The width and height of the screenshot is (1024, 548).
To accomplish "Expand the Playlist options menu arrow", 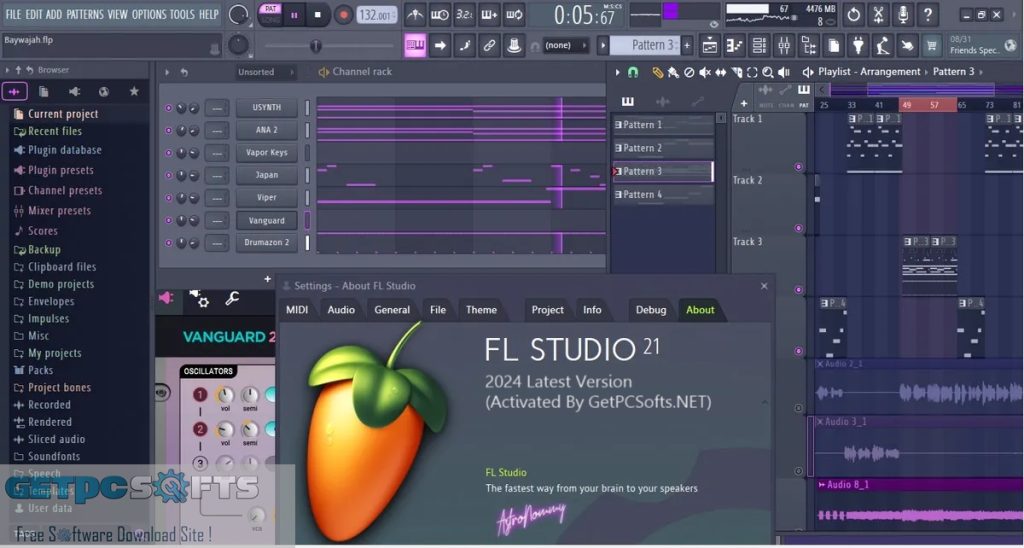I will click(x=617, y=73).
